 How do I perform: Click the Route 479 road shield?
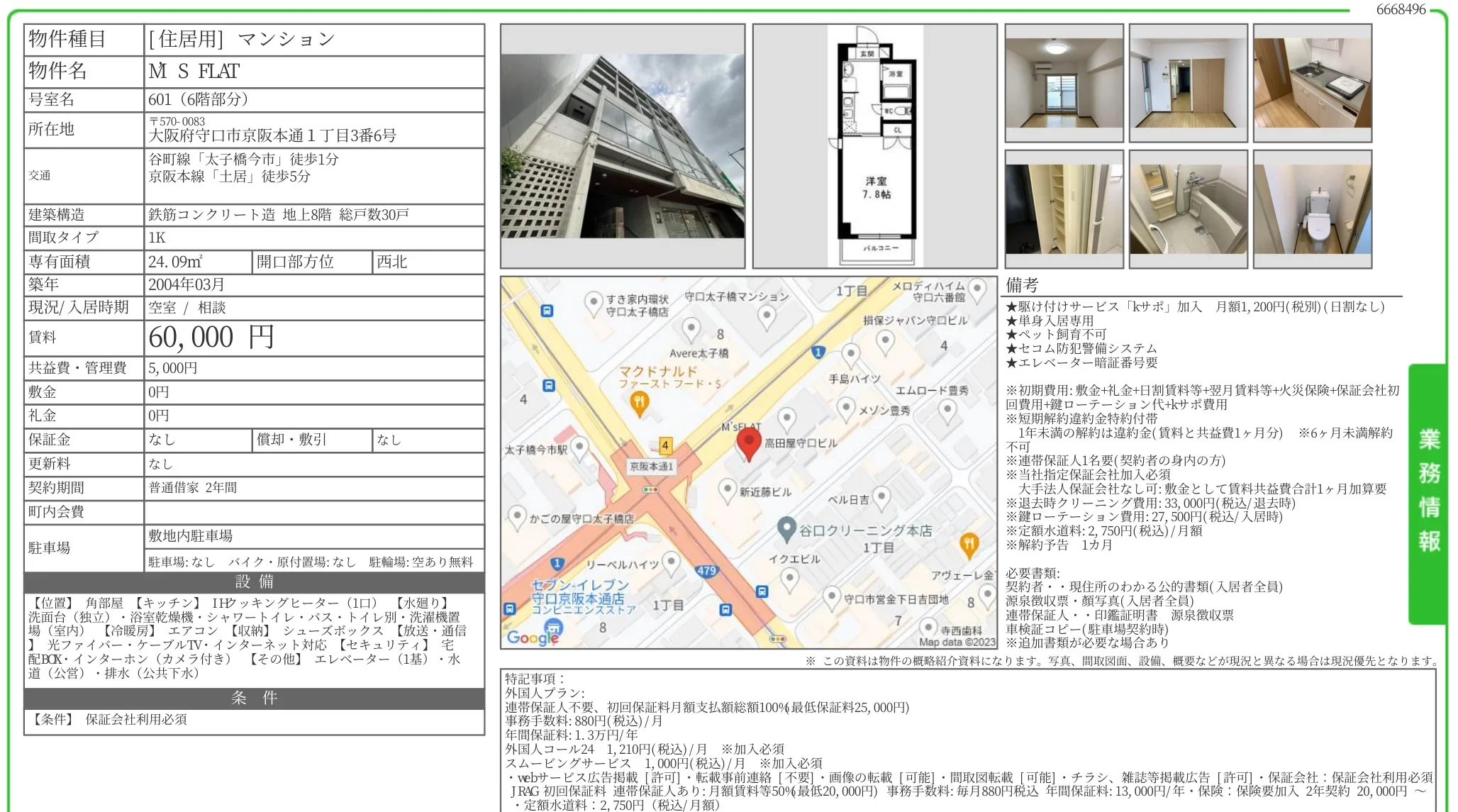tap(707, 570)
